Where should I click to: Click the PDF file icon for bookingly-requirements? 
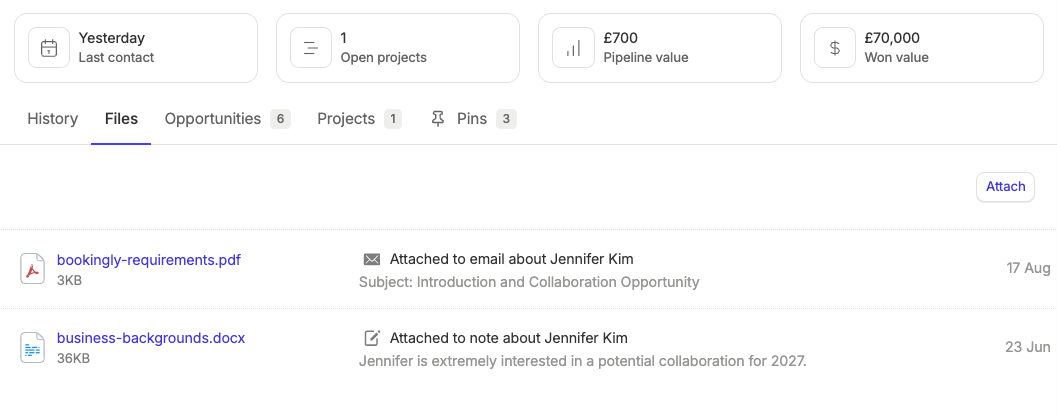(32, 269)
